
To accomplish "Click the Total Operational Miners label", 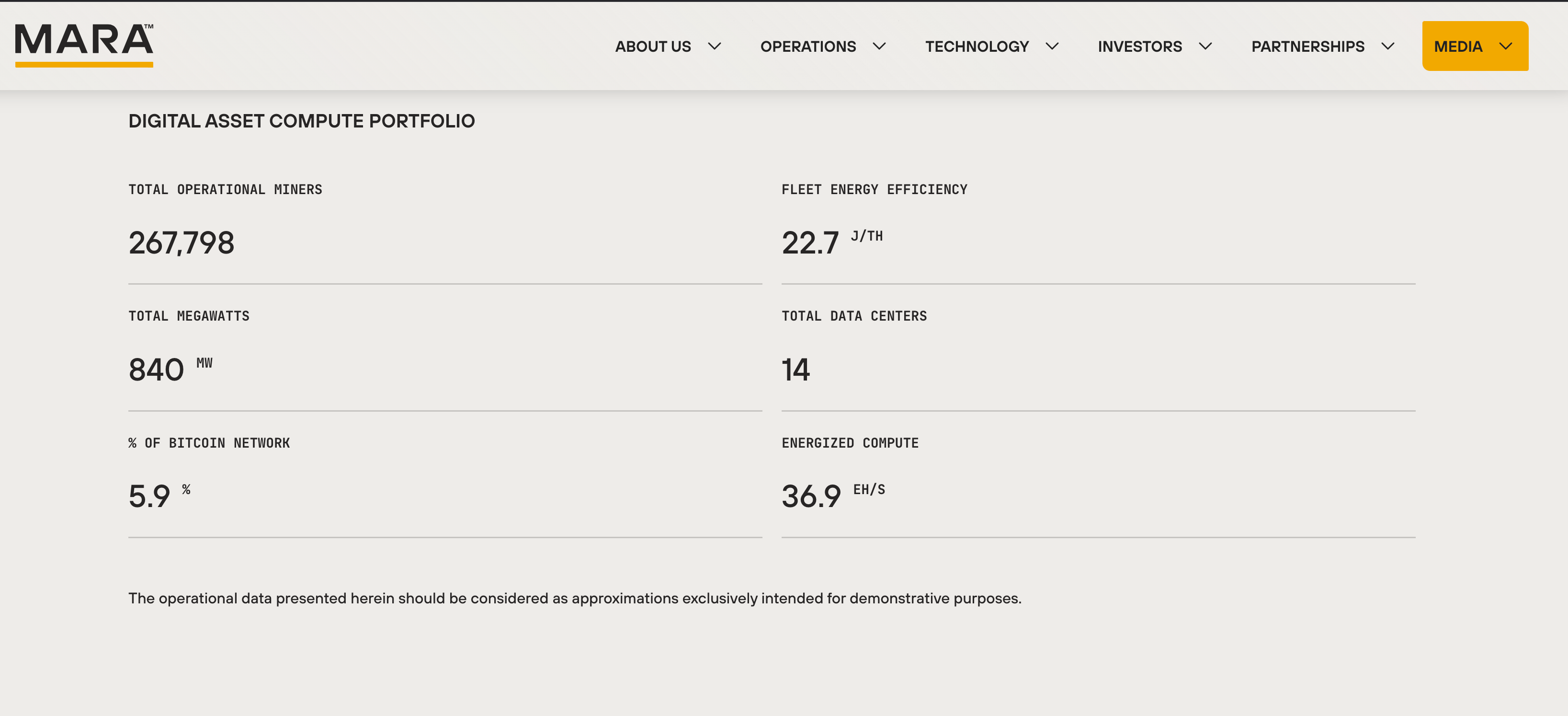I will [225, 189].
